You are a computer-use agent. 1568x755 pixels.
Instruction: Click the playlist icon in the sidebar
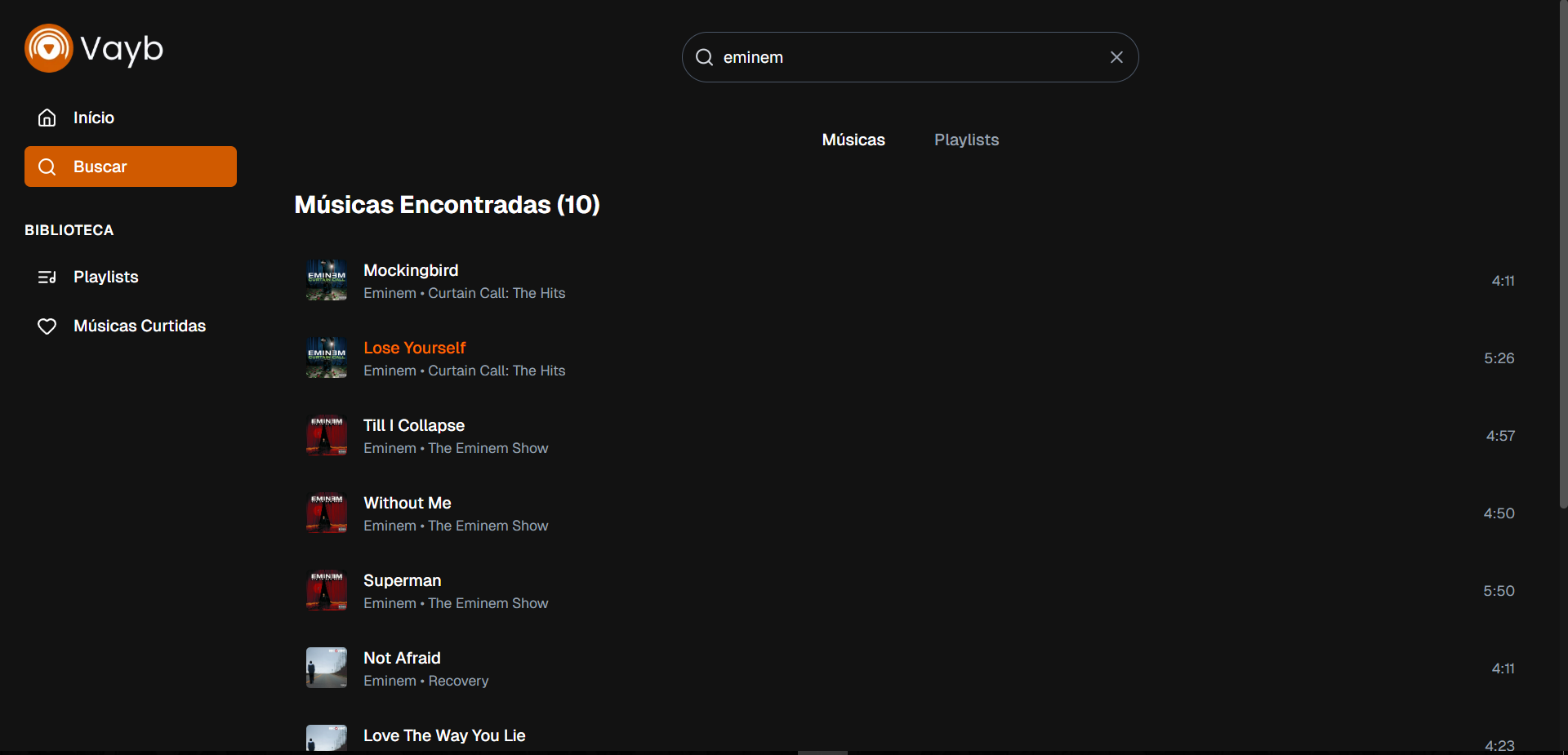coord(47,277)
